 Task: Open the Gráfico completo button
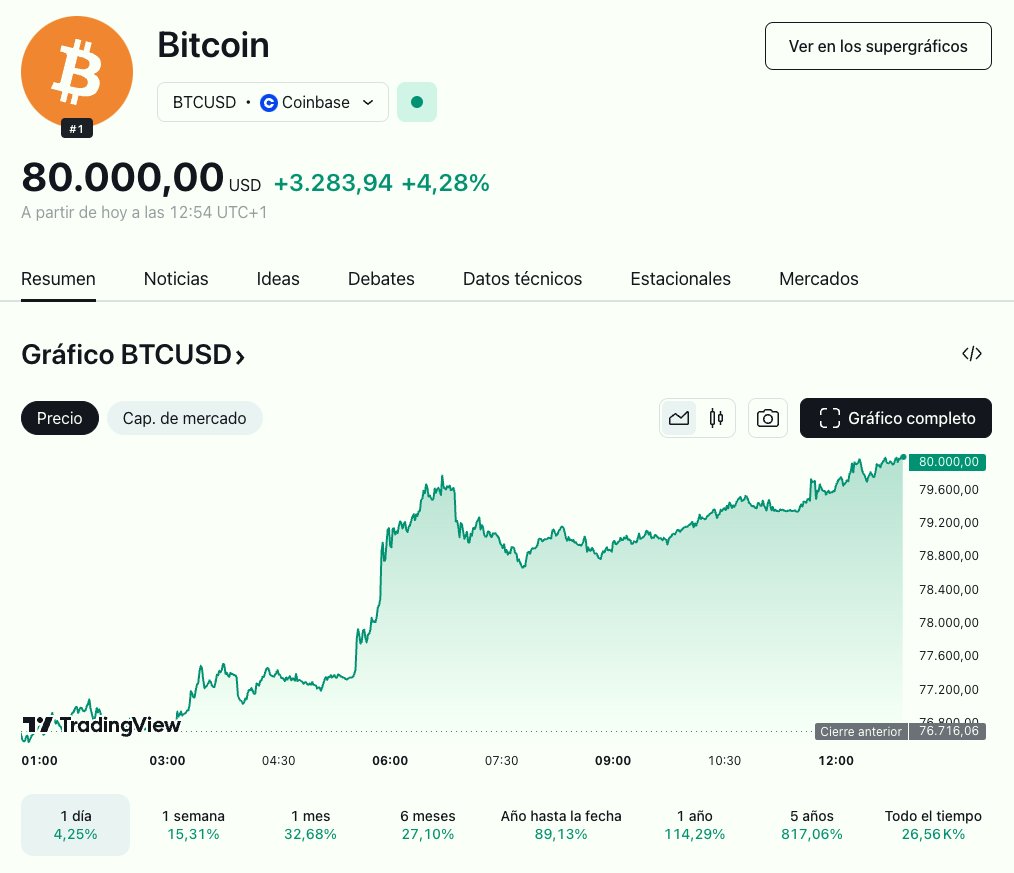coord(896,418)
